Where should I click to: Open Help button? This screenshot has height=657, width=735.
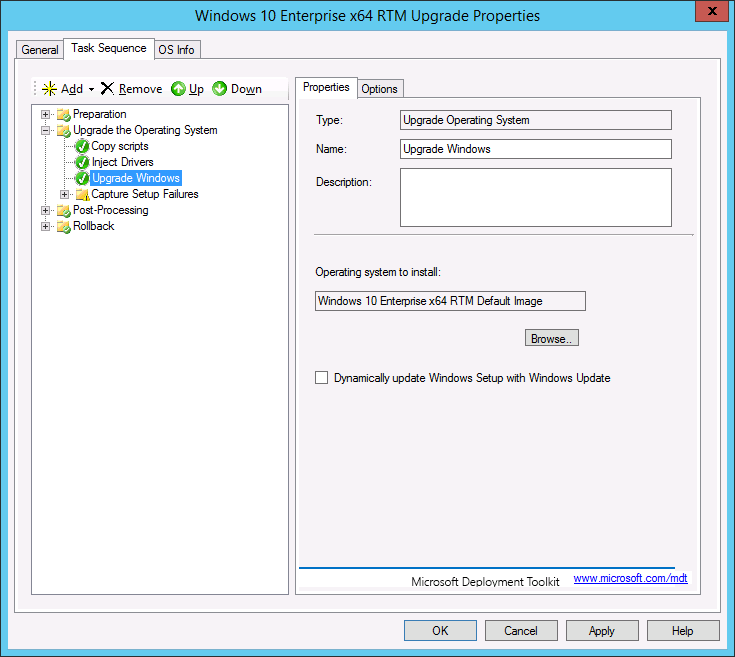click(683, 631)
